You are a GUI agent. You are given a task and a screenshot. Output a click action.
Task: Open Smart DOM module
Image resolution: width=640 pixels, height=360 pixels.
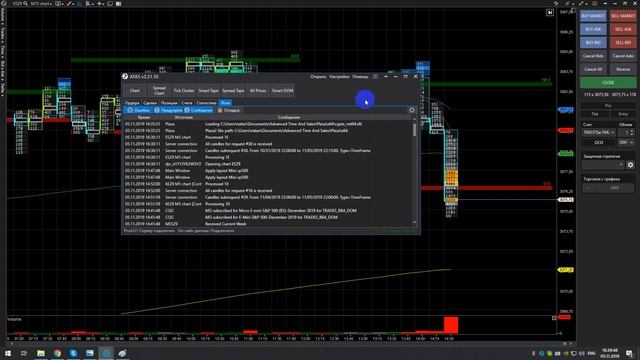pyautogui.click(x=282, y=91)
